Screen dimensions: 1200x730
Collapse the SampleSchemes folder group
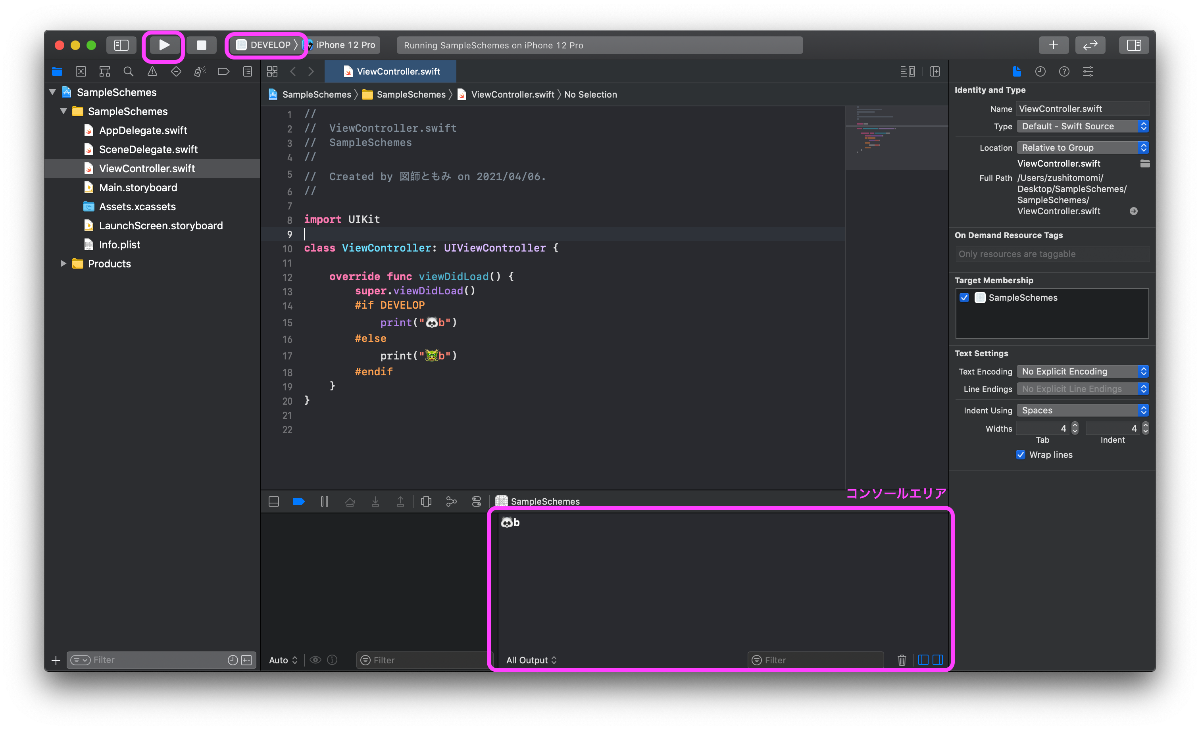click(63, 111)
